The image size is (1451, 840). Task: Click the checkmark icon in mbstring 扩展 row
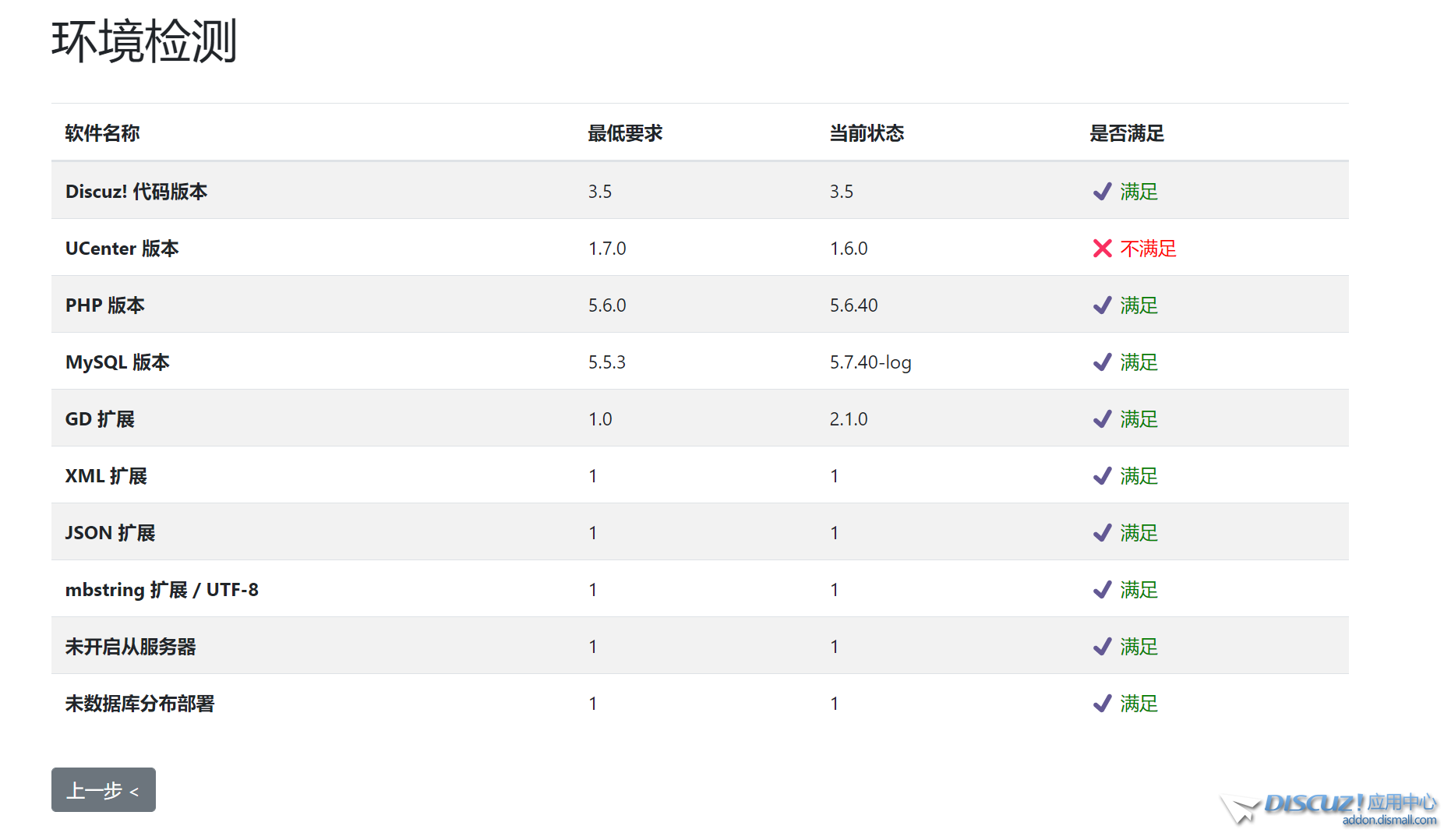[1102, 590]
